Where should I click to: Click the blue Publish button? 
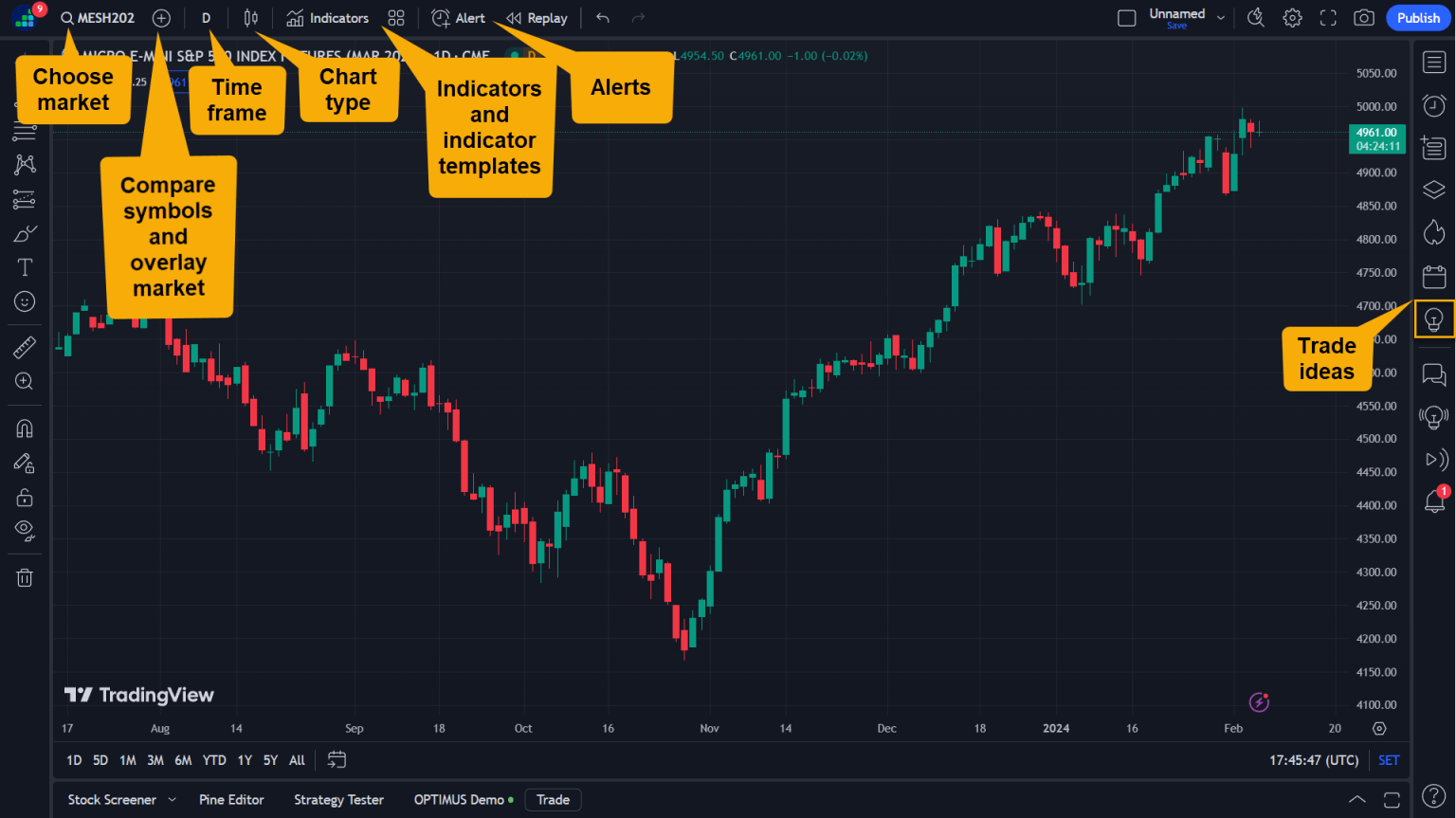[1418, 17]
